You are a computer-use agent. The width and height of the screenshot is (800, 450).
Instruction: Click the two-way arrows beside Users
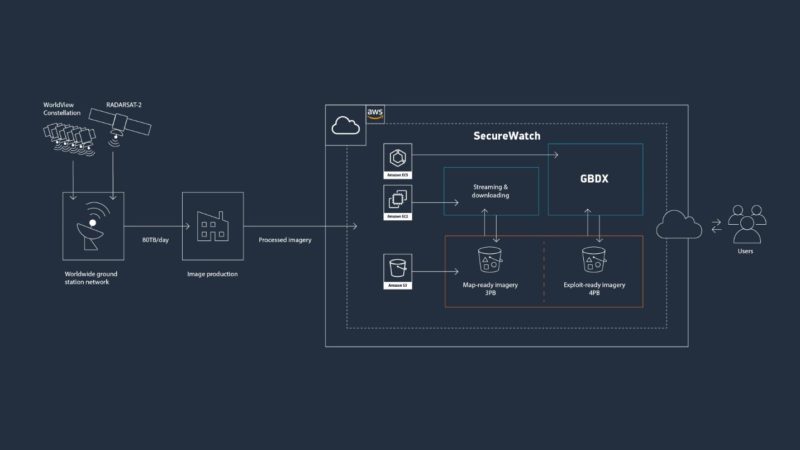717,226
